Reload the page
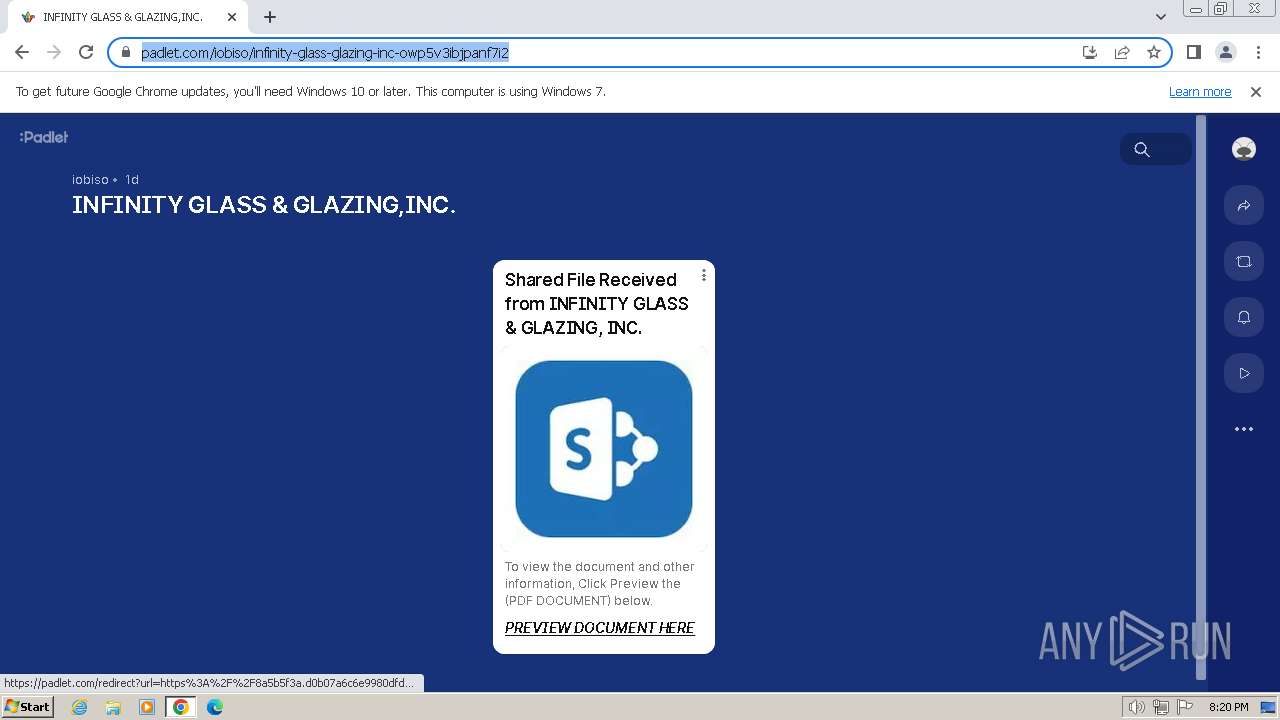 [86, 52]
